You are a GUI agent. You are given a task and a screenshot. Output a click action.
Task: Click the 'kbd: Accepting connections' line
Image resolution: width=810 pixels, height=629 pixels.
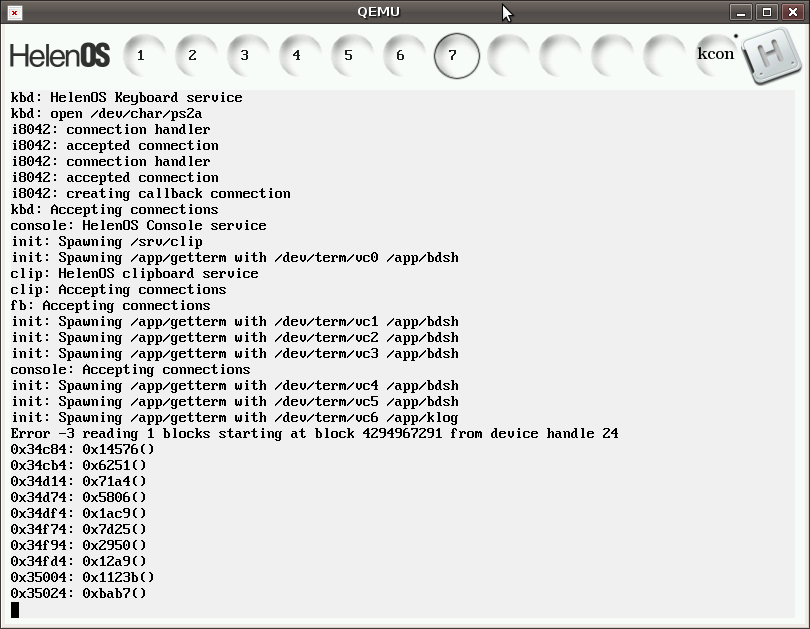pyautogui.click(x=115, y=210)
